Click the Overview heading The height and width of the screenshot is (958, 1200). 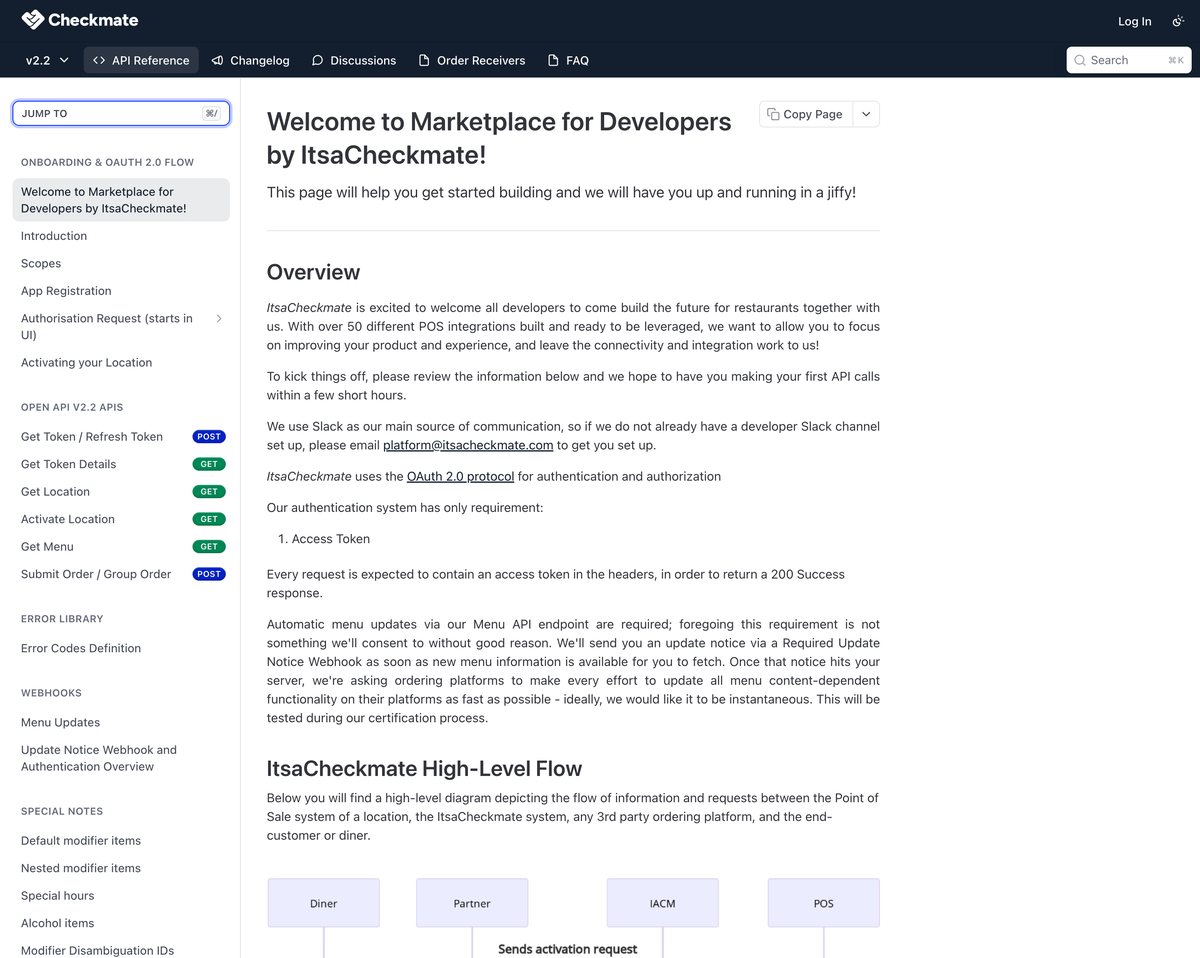[313, 272]
